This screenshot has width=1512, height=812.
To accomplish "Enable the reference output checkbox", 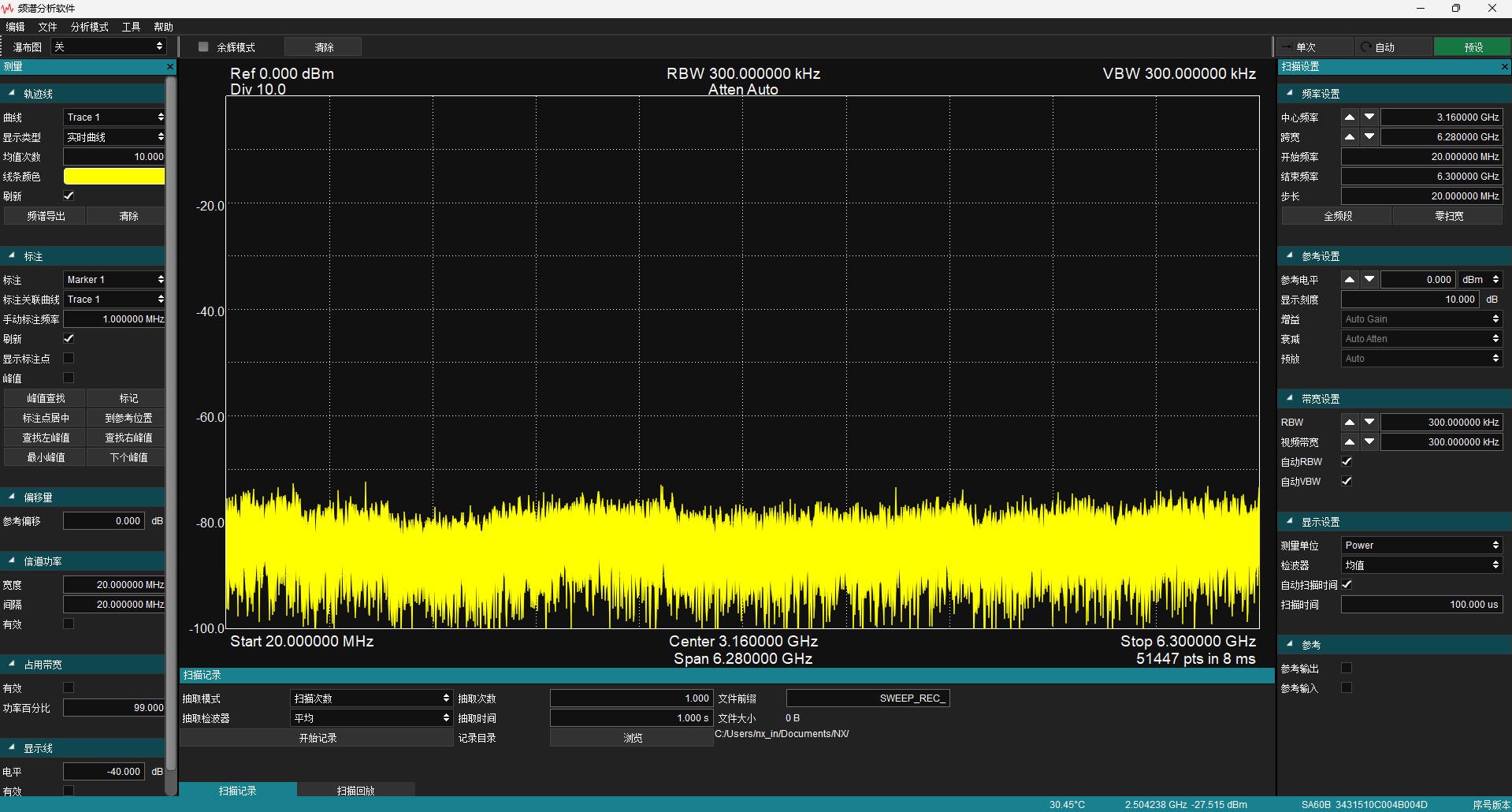I will click(x=1347, y=668).
